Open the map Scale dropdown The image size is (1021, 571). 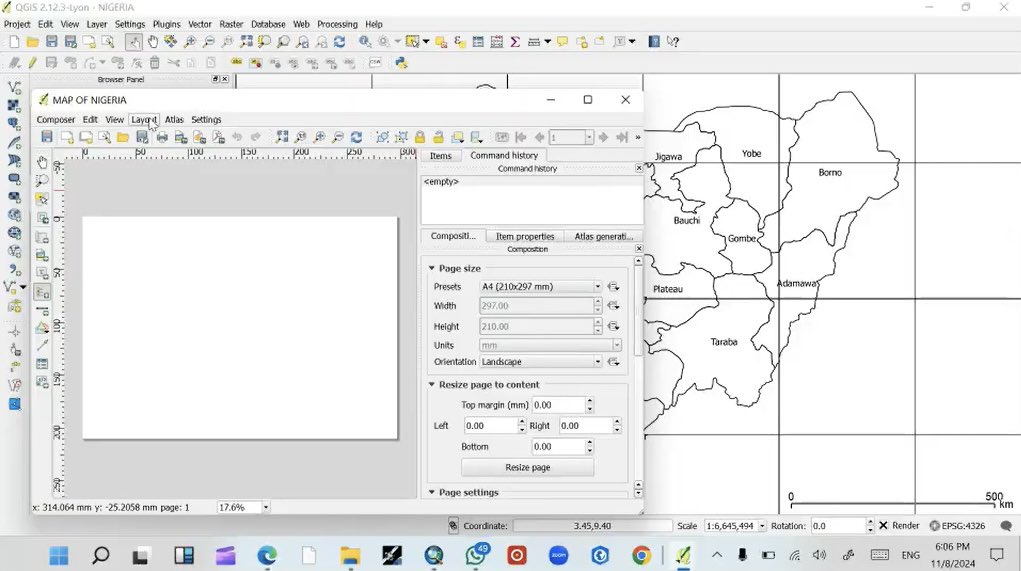(762, 525)
